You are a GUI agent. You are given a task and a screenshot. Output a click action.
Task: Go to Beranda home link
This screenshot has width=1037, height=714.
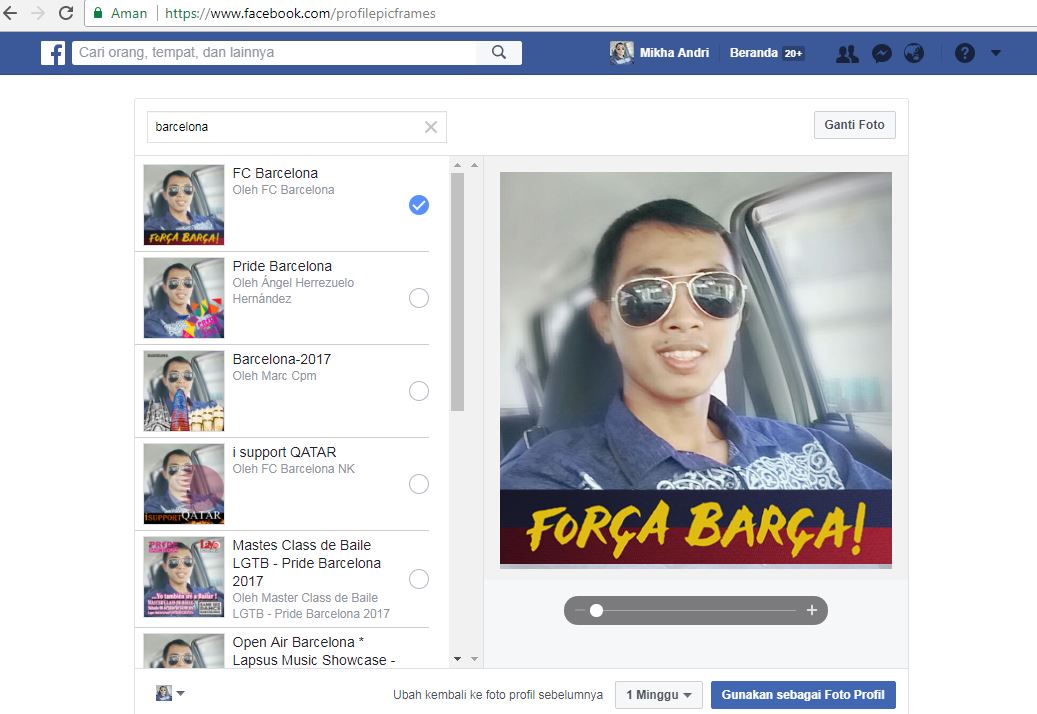coord(753,53)
